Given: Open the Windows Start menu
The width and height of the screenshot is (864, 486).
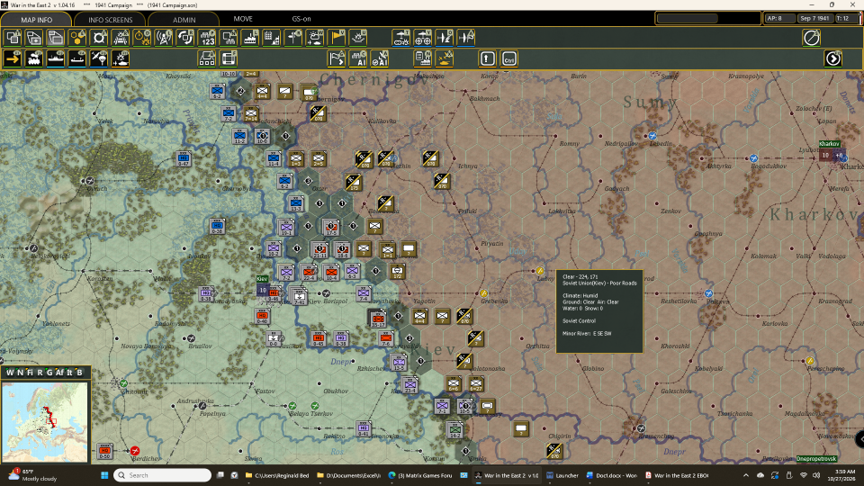Looking at the screenshot, I should 104,475.
